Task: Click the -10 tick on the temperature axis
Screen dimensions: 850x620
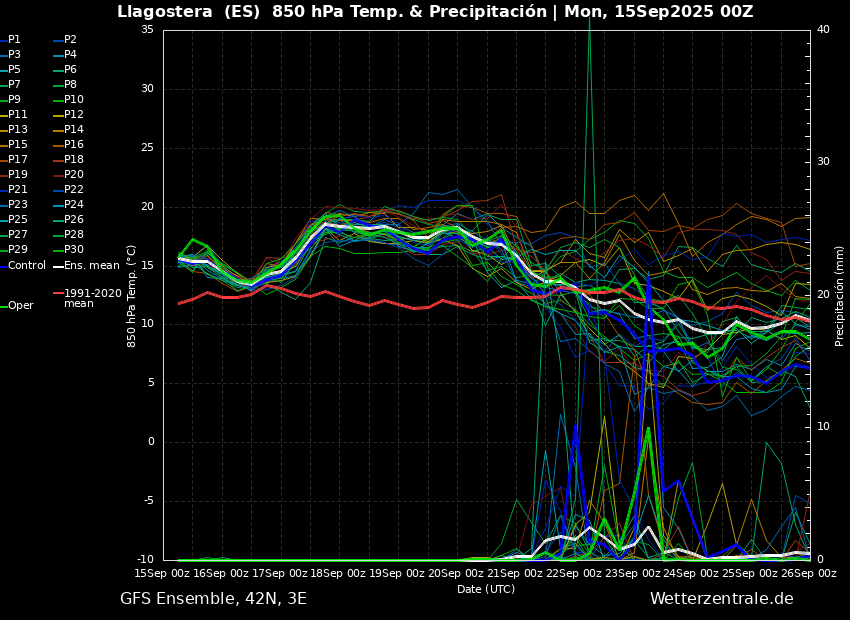Action: pyautogui.click(x=145, y=559)
